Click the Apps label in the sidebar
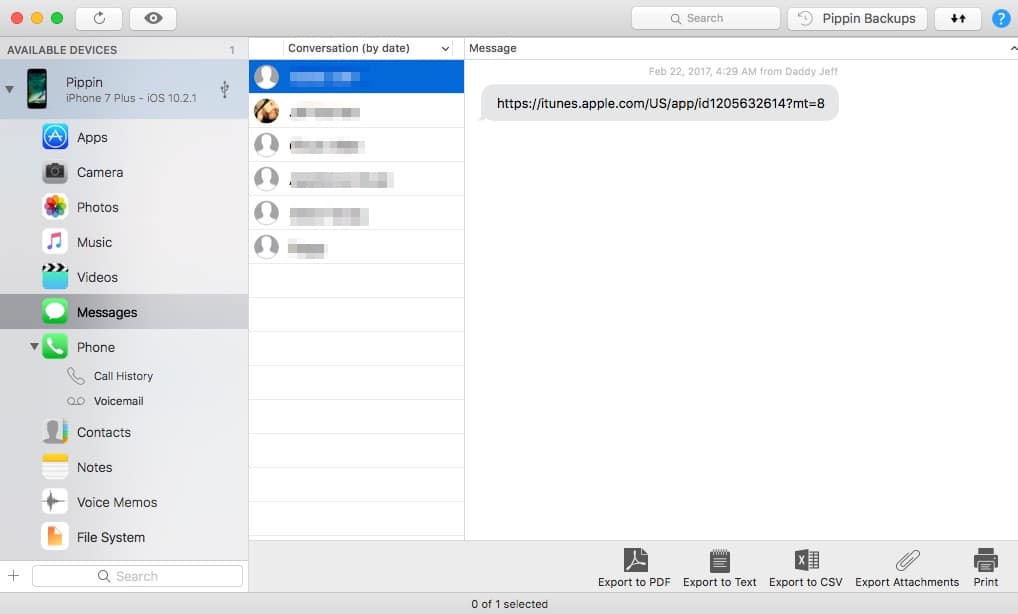Viewport: 1018px width, 614px height. click(x=92, y=138)
